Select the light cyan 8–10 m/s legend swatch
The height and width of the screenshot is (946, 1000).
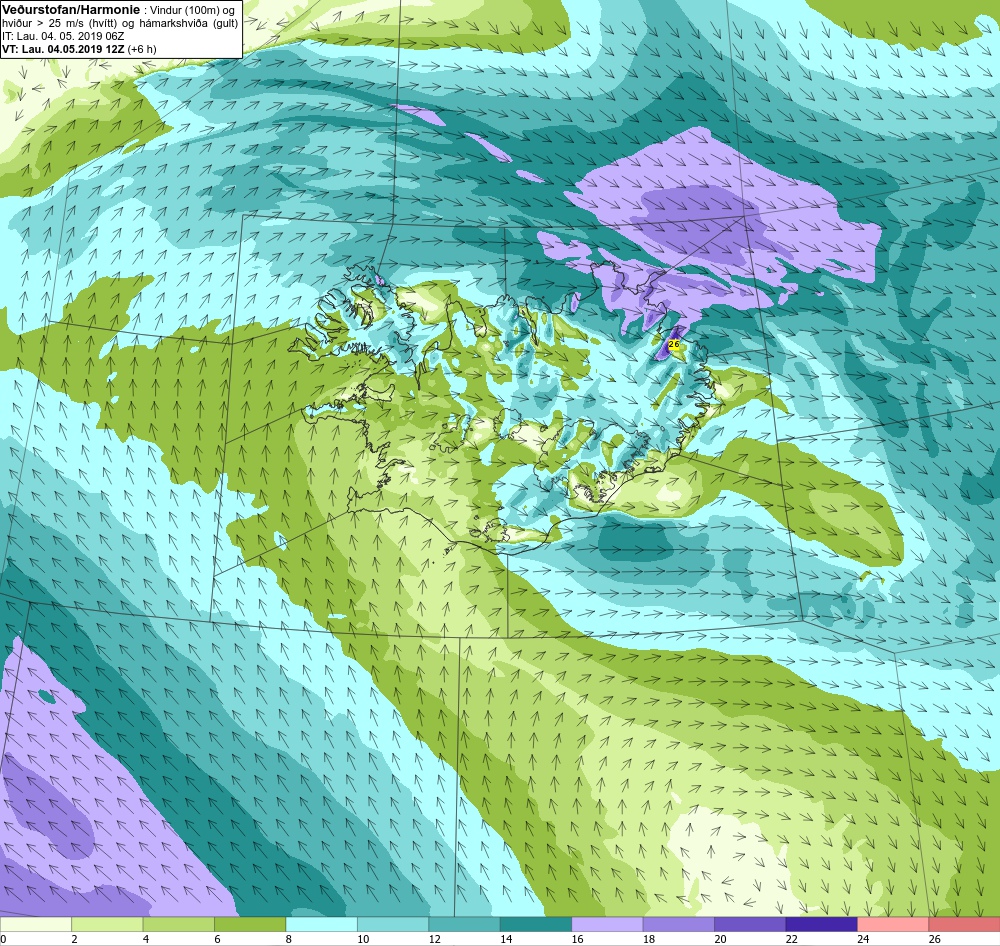pos(321,924)
